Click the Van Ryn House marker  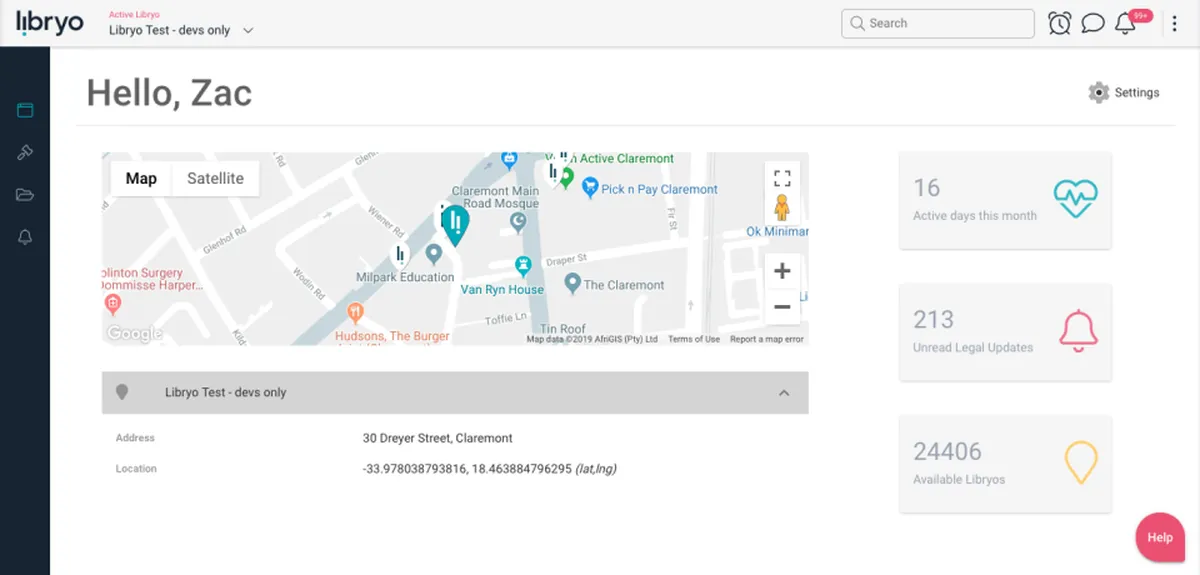point(522,265)
